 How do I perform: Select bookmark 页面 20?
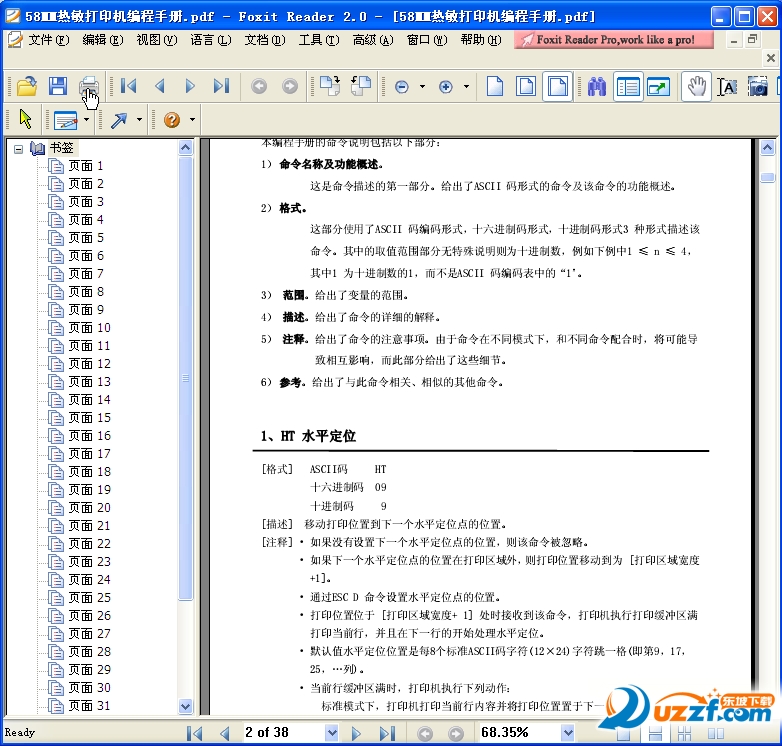[x=89, y=508]
